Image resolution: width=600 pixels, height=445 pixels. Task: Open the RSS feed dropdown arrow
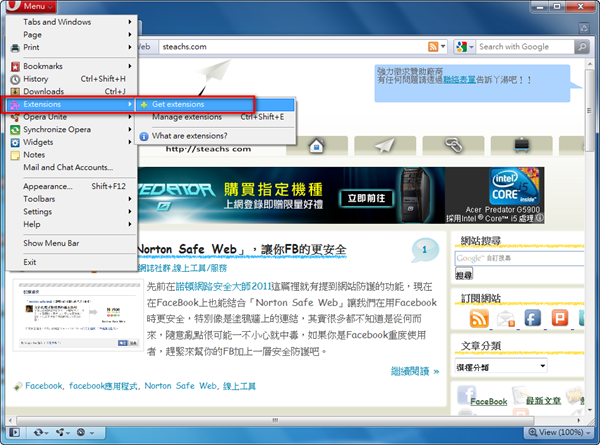coord(443,47)
